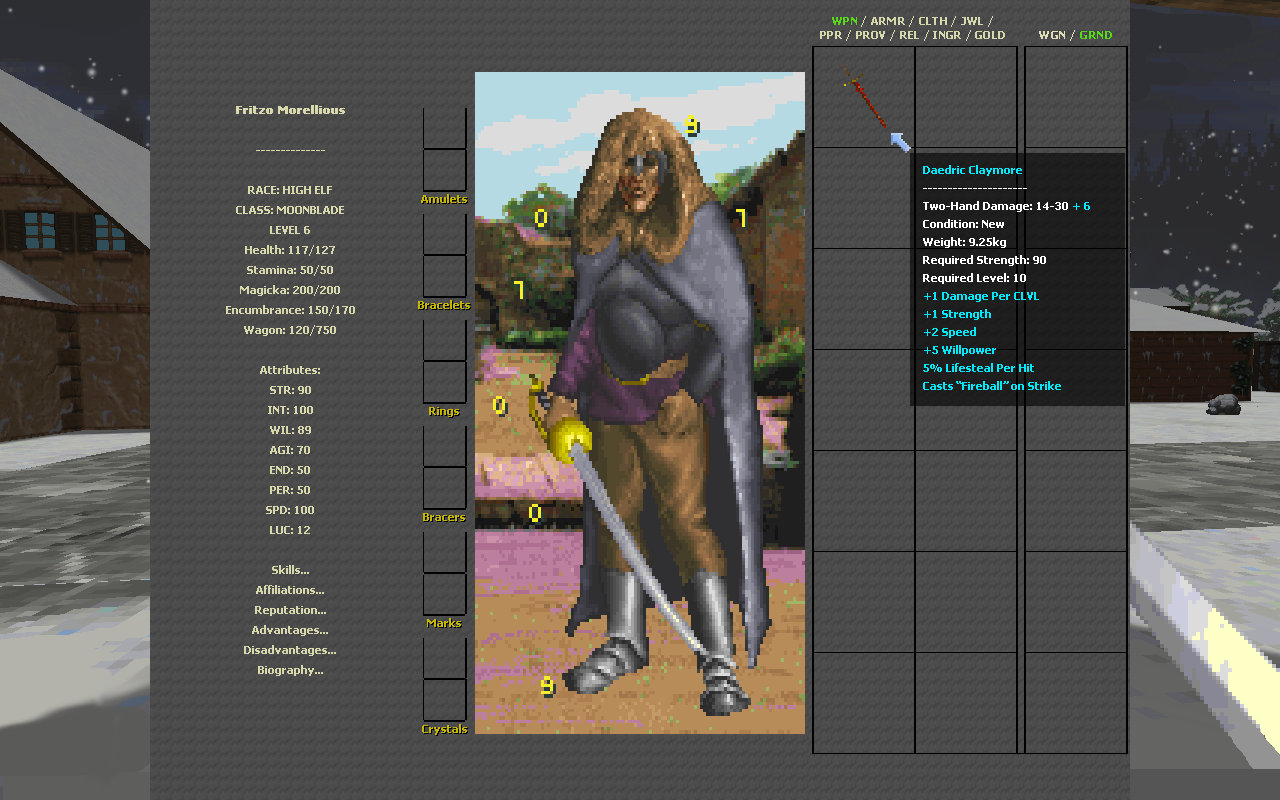This screenshot has height=800, width=1280.
Task: Click the Encumbrance: 150/170 value
Action: point(290,310)
